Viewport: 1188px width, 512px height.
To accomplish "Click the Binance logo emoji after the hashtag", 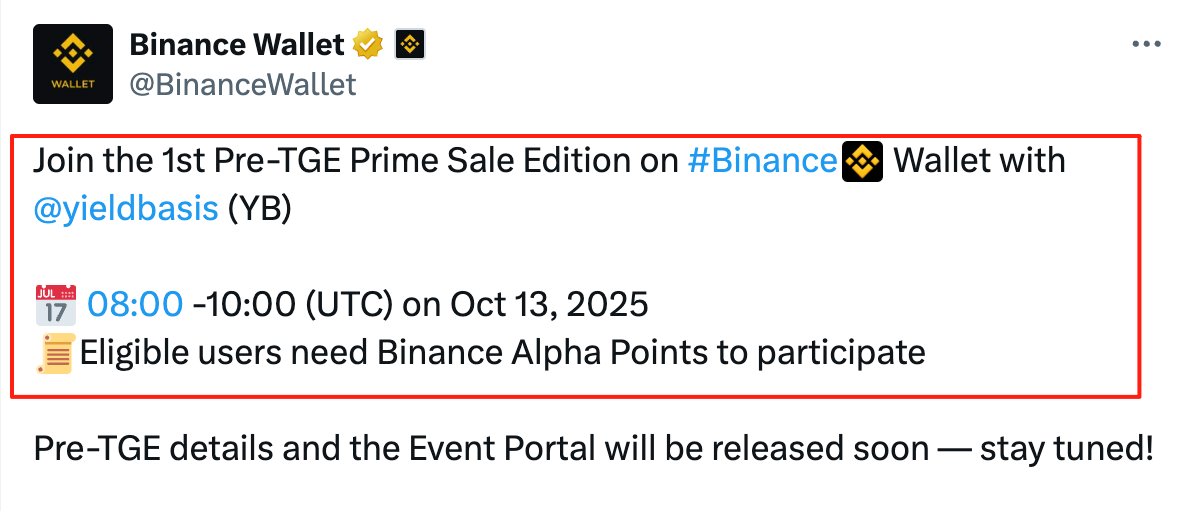I will 861,161.
